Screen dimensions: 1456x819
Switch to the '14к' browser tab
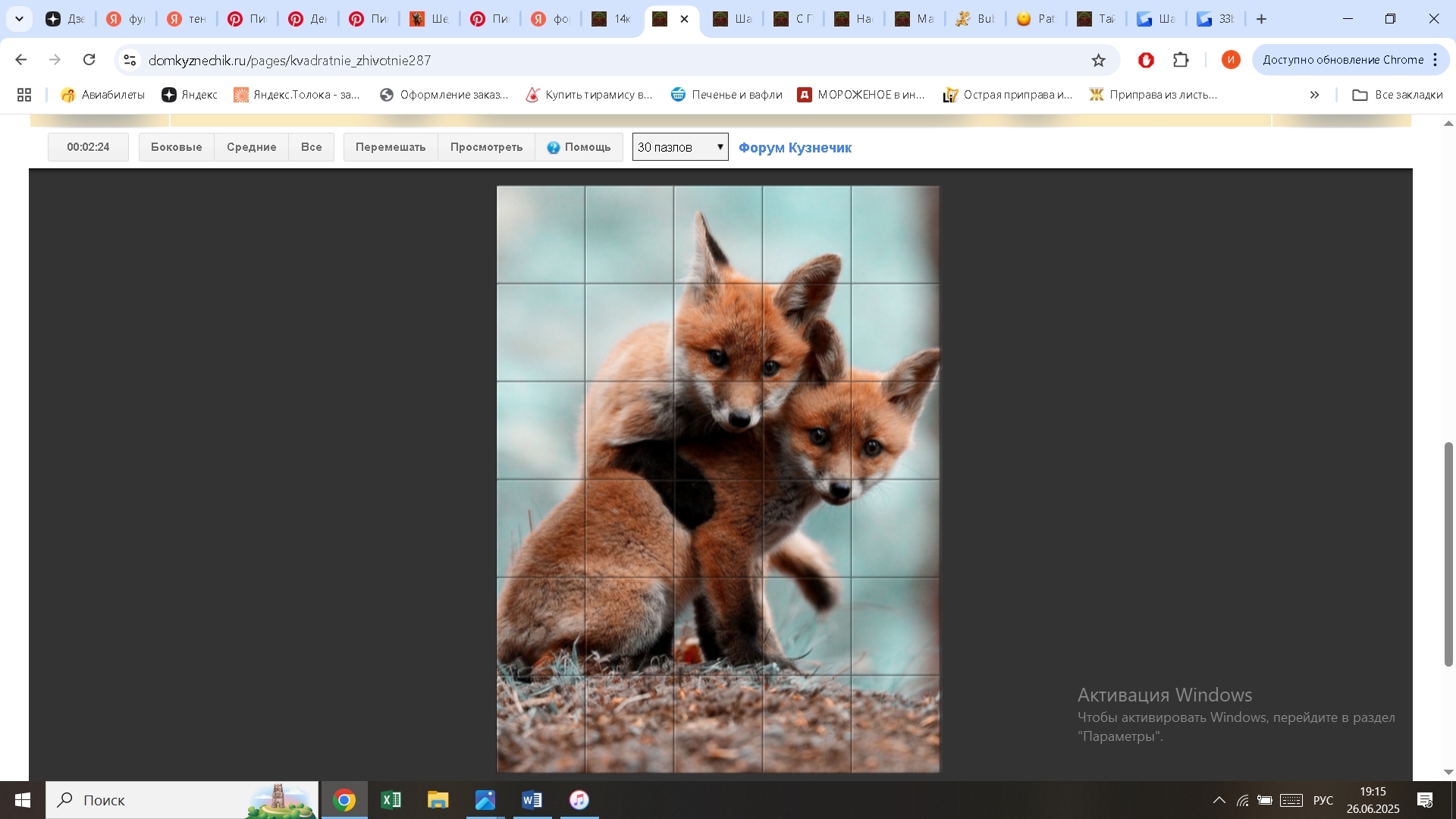612,19
